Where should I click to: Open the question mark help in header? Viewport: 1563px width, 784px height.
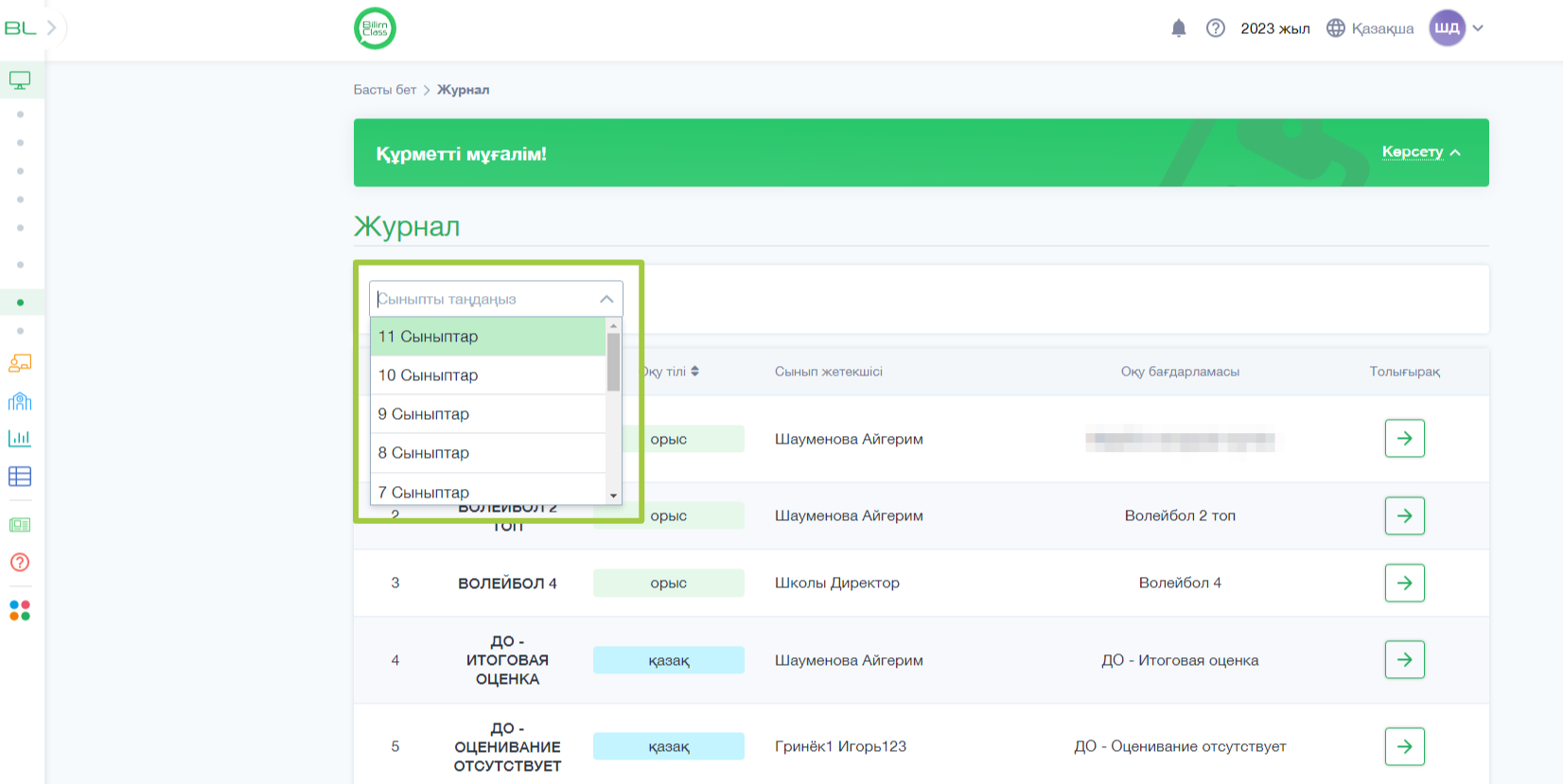coord(1216,28)
